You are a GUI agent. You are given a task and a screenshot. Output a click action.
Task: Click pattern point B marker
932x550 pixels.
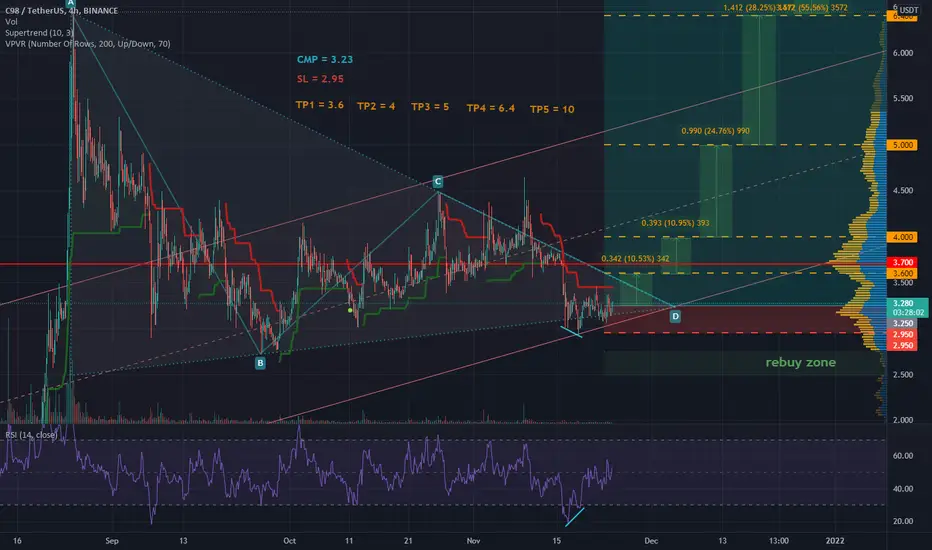[x=260, y=363]
